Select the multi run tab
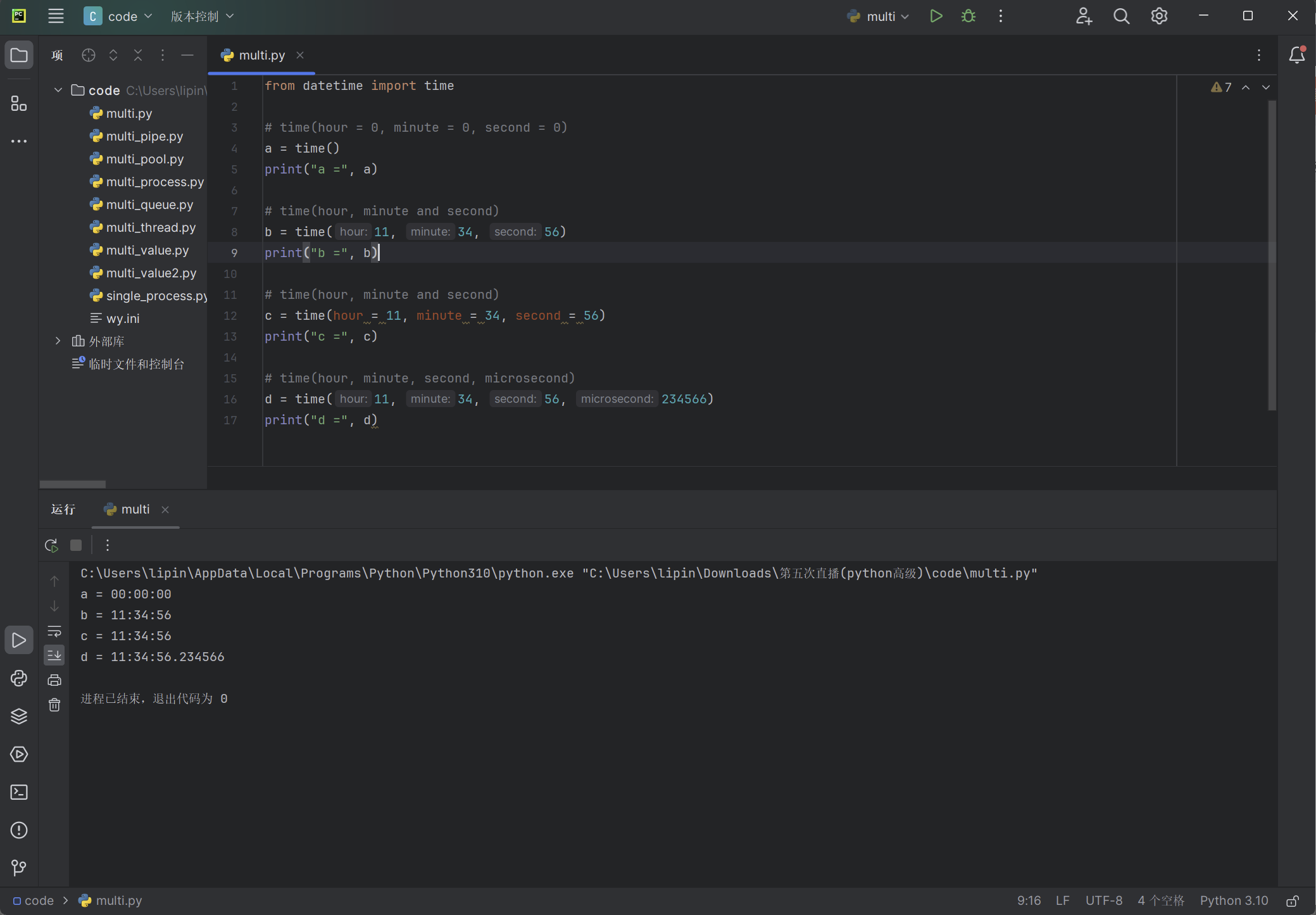This screenshot has height=915, width=1316. pos(135,509)
